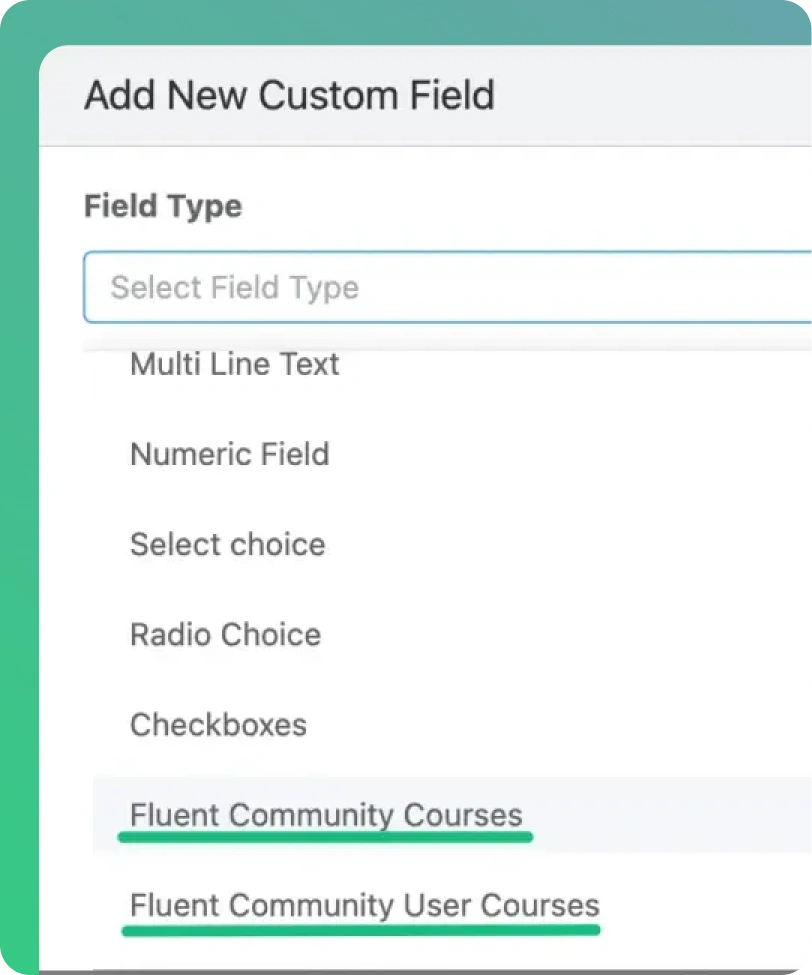Screen dimensions: 812x975
Task: Select Checkboxes field type
Action: click(218, 724)
